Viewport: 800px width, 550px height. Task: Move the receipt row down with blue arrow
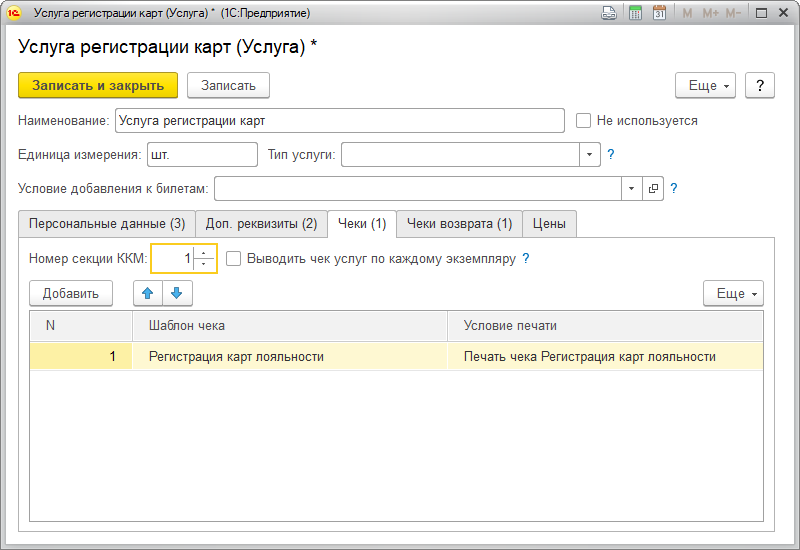click(176, 293)
